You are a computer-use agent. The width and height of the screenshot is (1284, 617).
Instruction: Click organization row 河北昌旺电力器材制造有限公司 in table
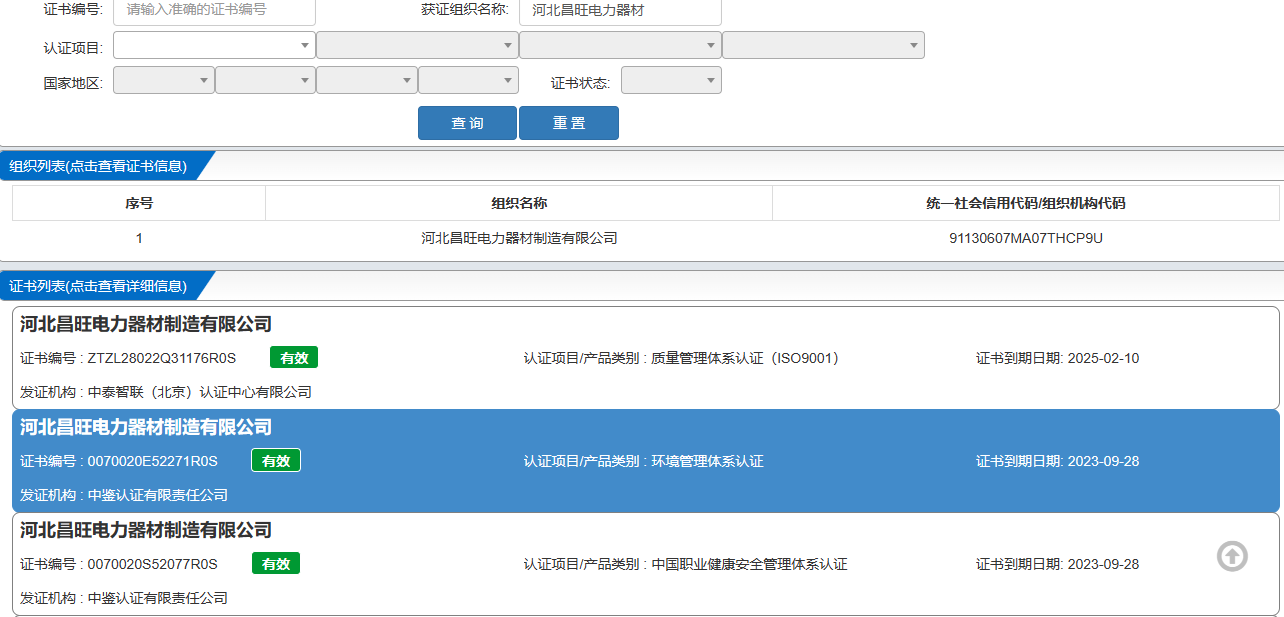[x=519, y=238]
